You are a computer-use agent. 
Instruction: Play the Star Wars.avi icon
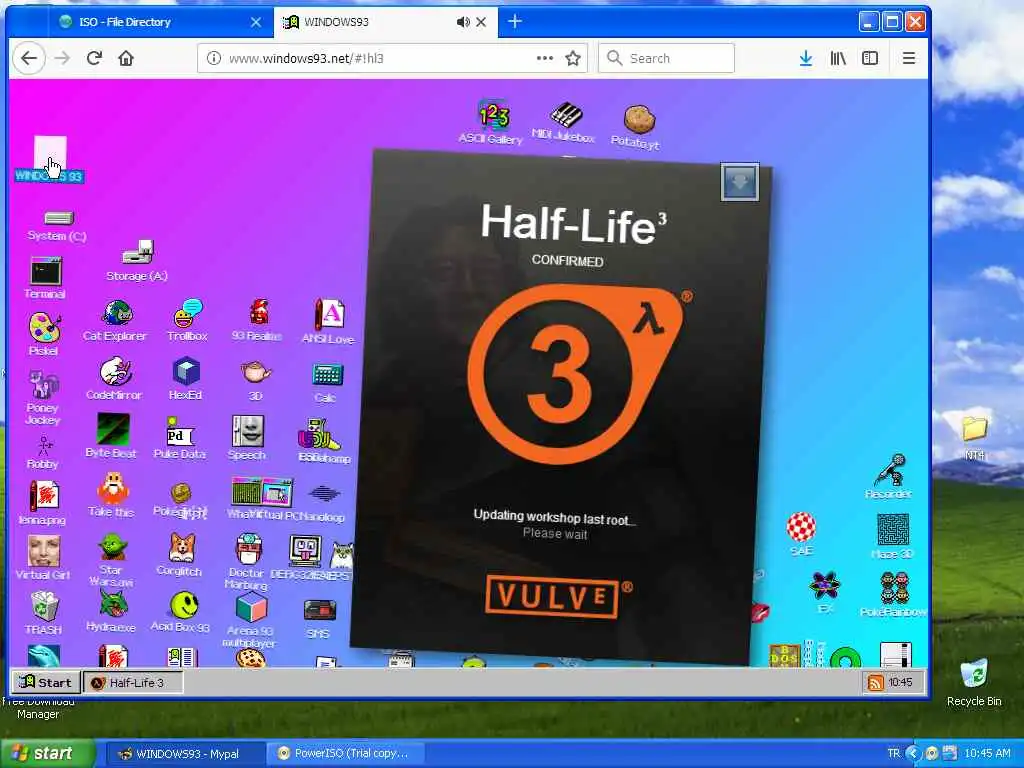coord(112,560)
